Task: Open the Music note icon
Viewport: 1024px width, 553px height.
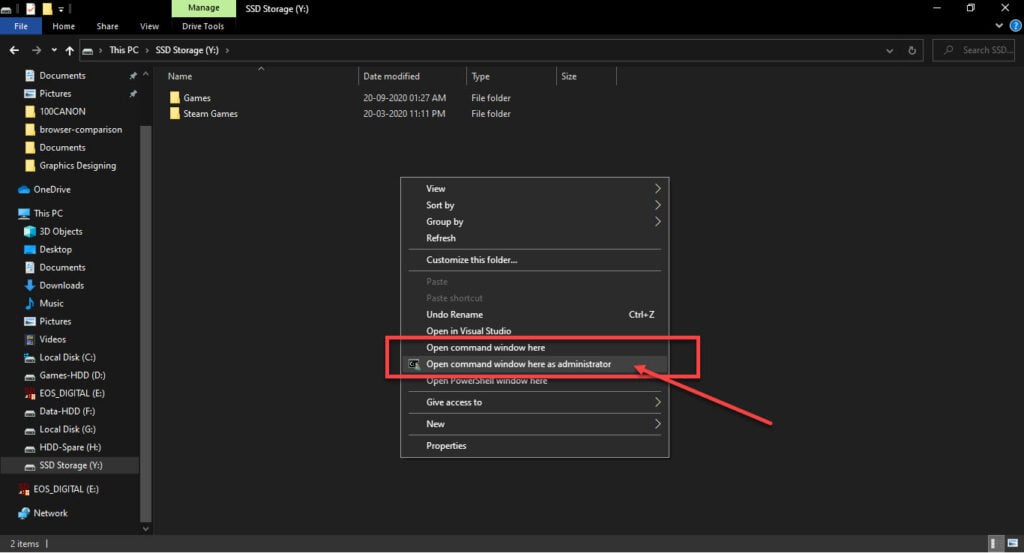Action: 29,304
